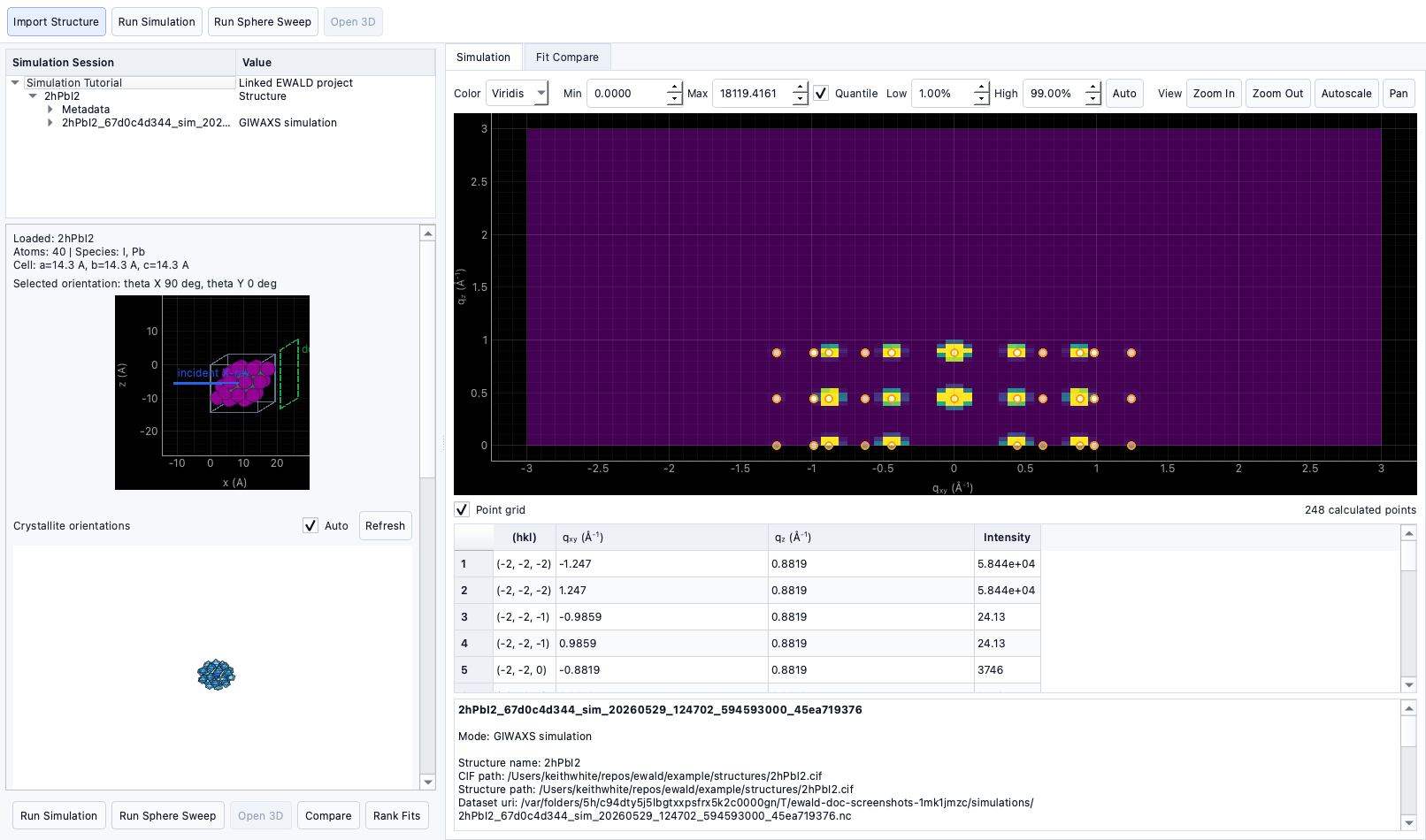1426x840 pixels.
Task: Toggle the Quantile checkbox
Action: point(821,93)
